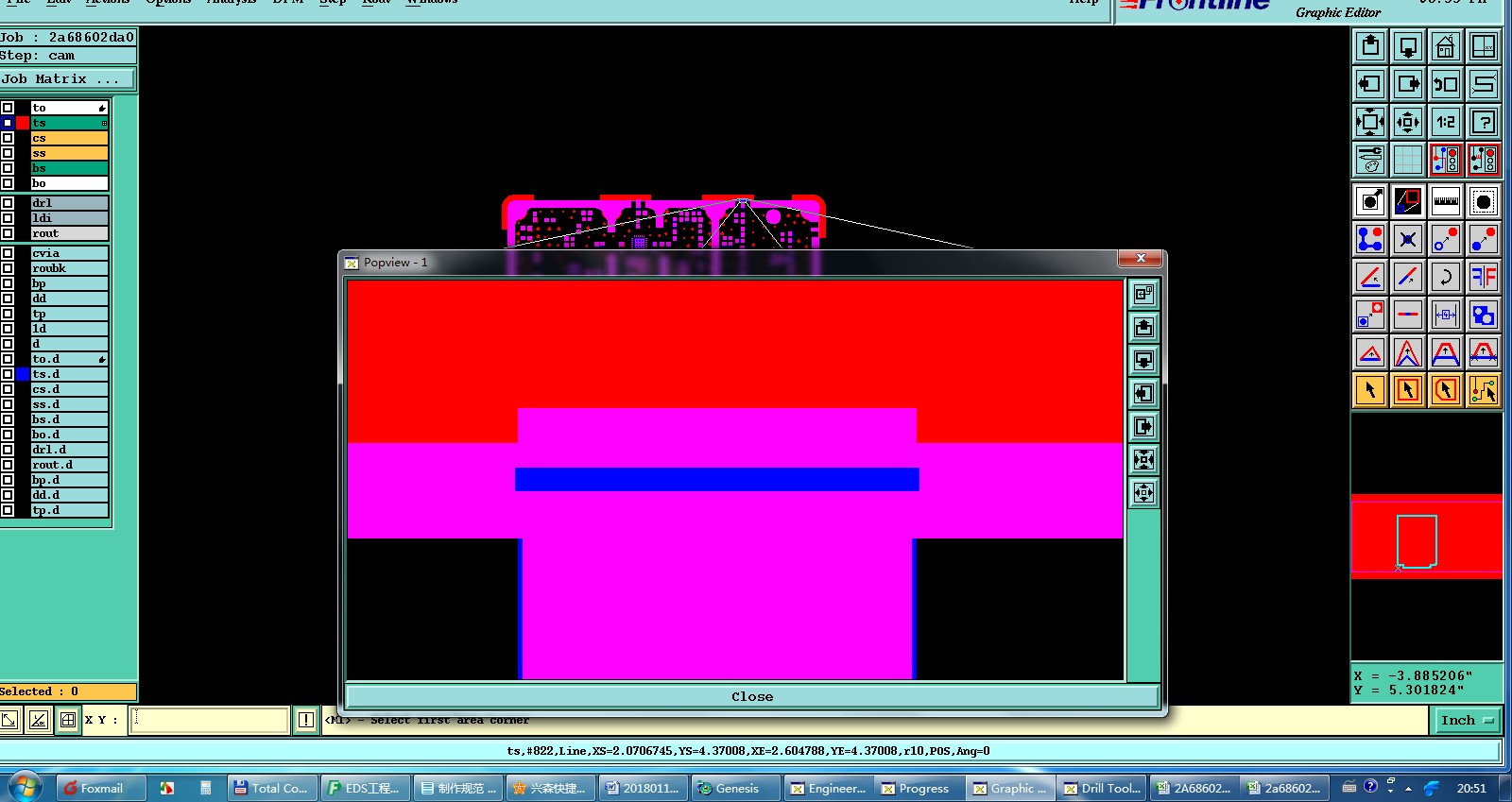Toggle checkbox for layer bs
1512x802 pixels.
(x=8, y=168)
